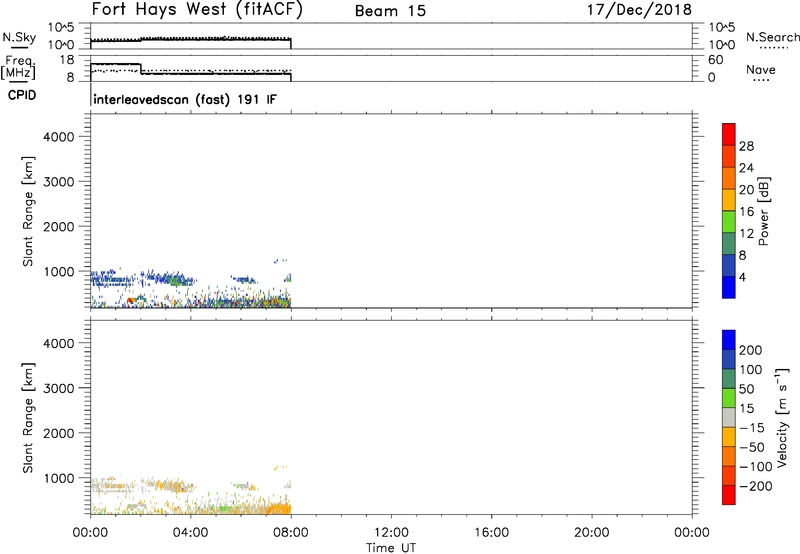Click the light green 12-16 dB Power color segment
This screenshot has height=554, width=800.
729,221
